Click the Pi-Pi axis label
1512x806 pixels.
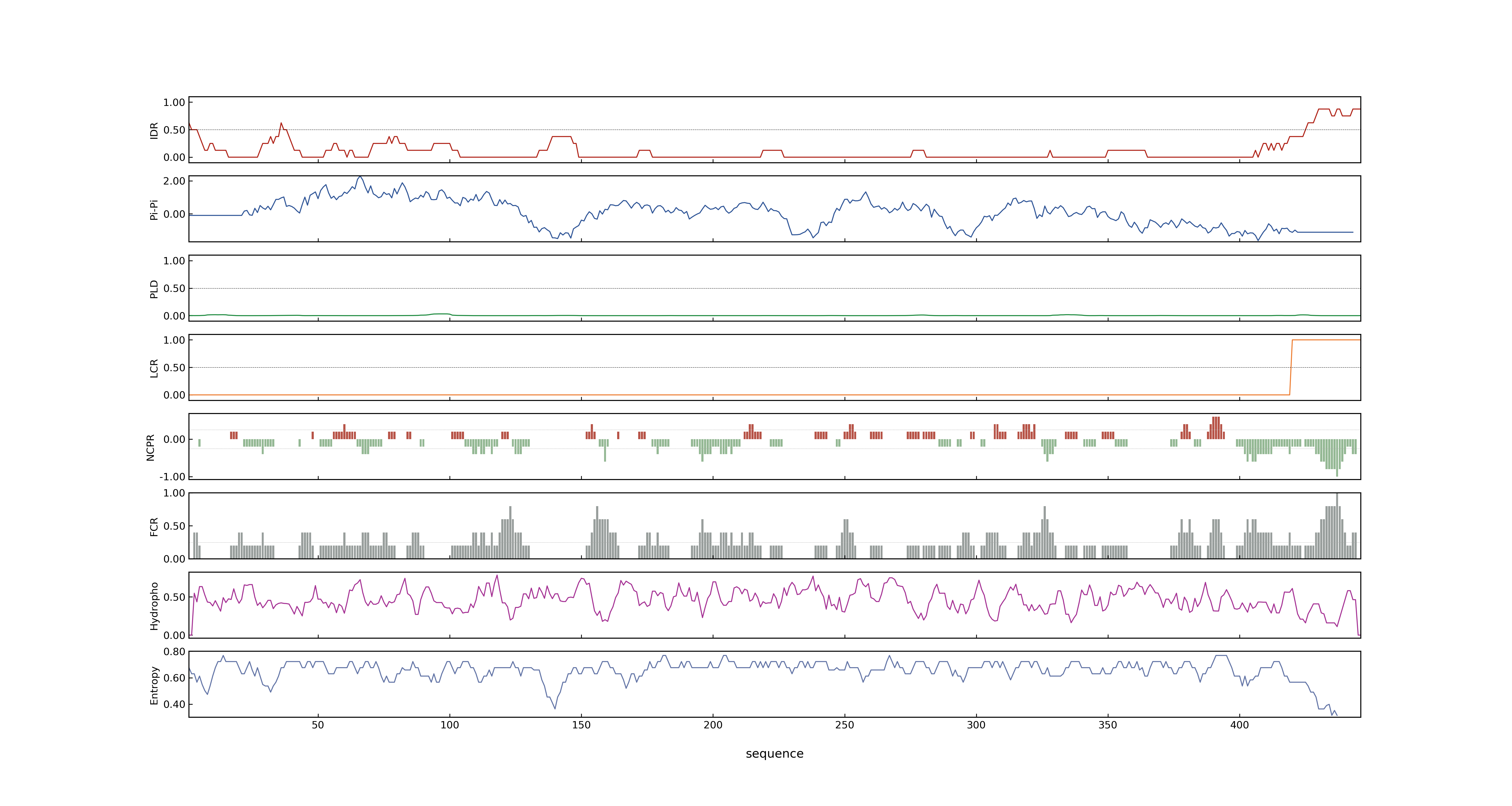coord(154,209)
